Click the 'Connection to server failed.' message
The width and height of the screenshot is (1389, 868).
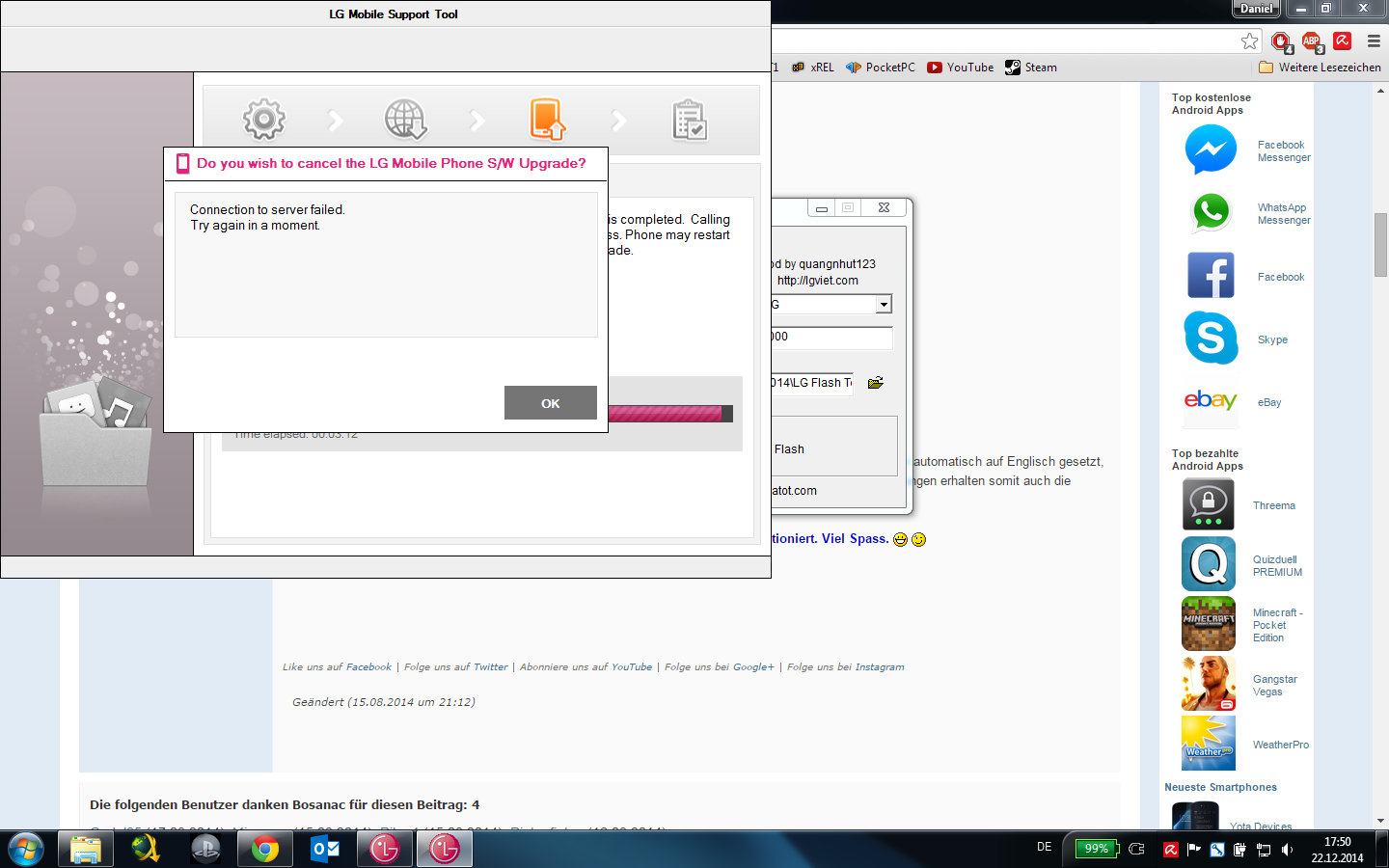[267, 209]
